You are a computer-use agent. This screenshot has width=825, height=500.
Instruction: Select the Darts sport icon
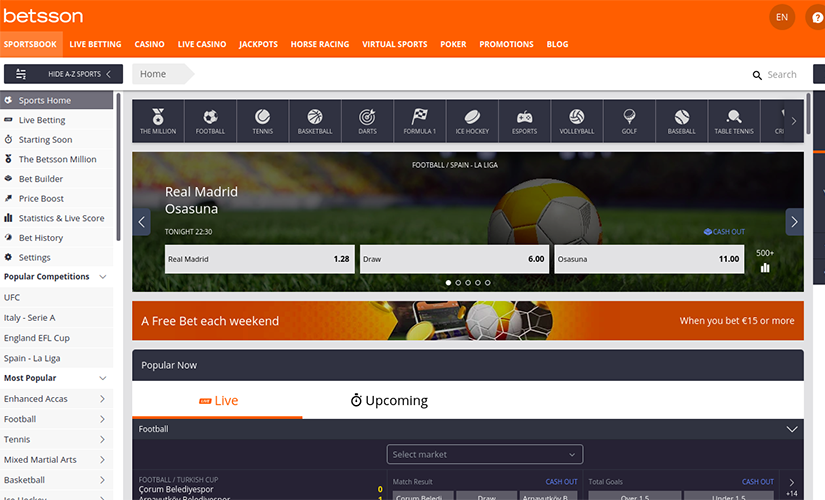click(367, 121)
